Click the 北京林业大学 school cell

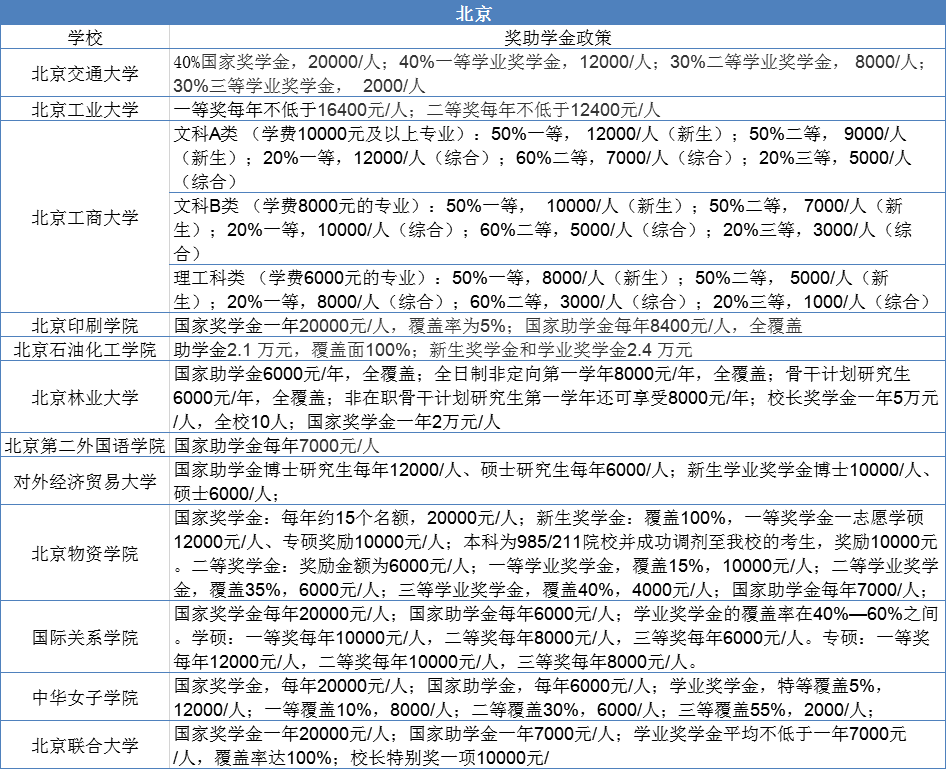[x=84, y=396]
